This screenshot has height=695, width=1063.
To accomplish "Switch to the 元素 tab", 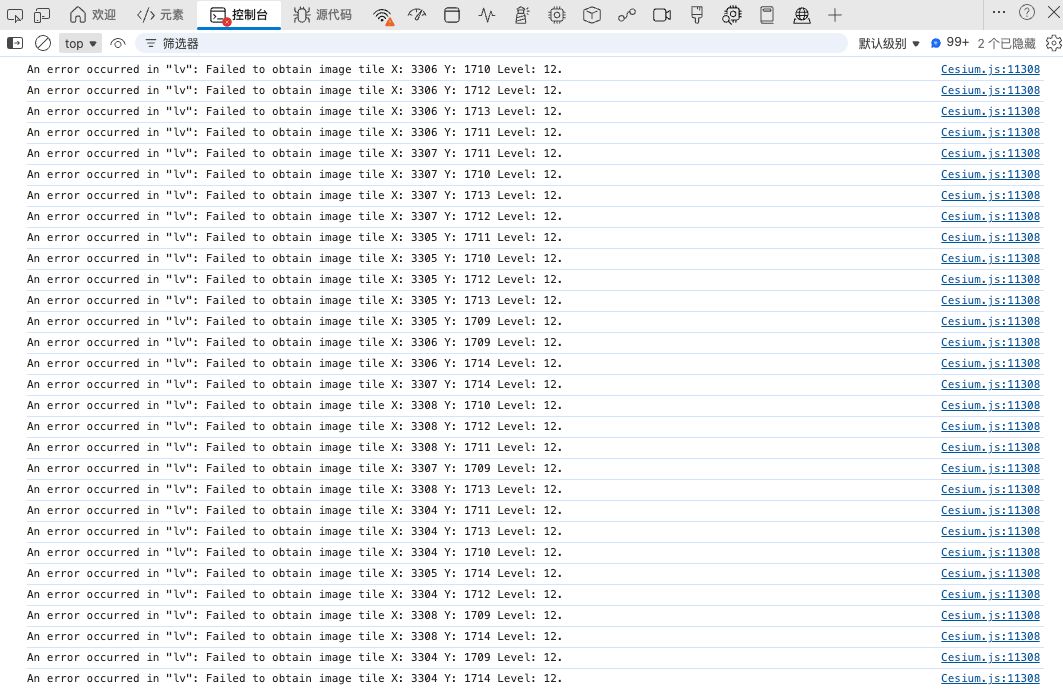I will point(160,15).
